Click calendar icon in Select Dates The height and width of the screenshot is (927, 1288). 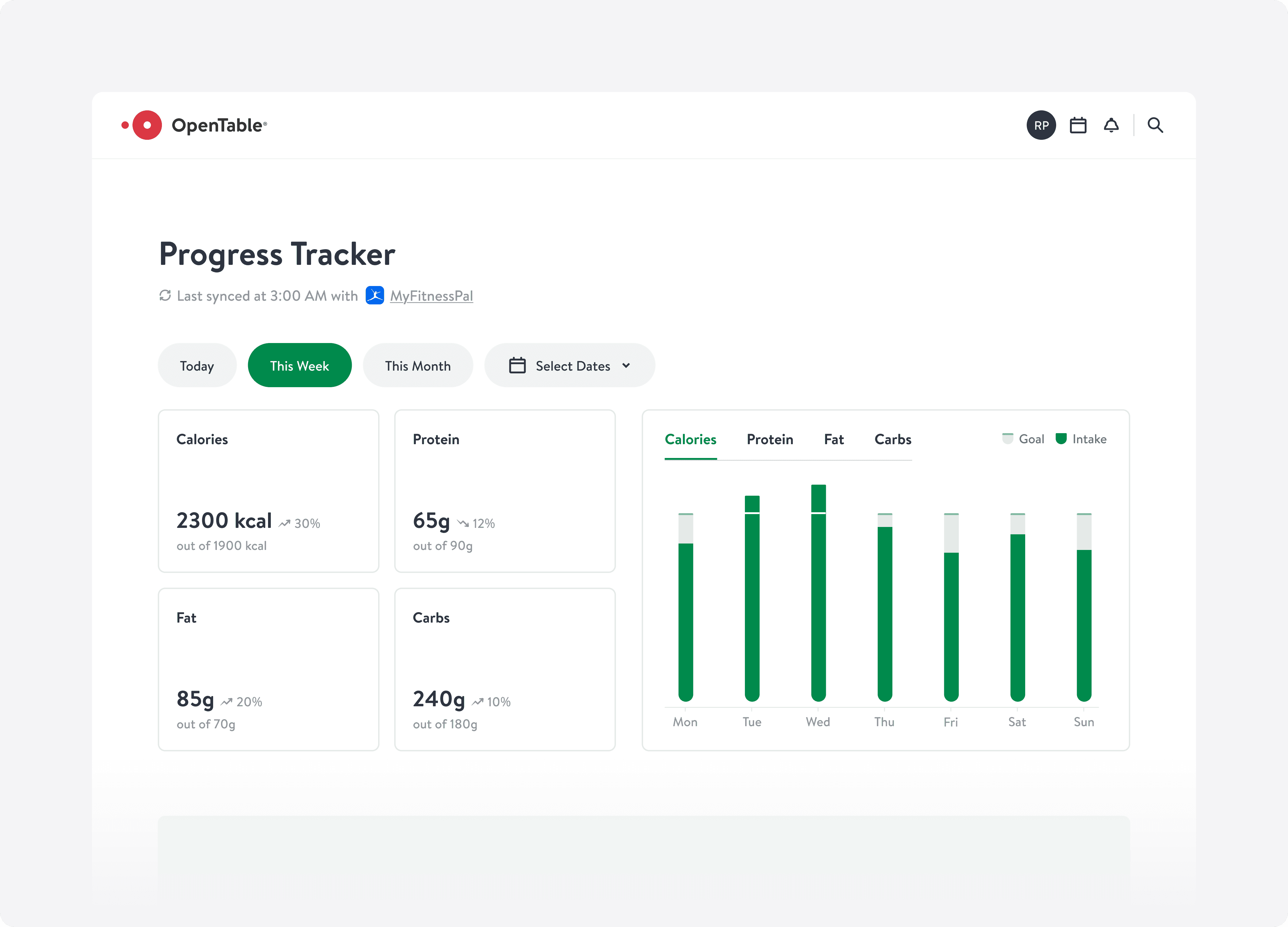click(x=517, y=365)
